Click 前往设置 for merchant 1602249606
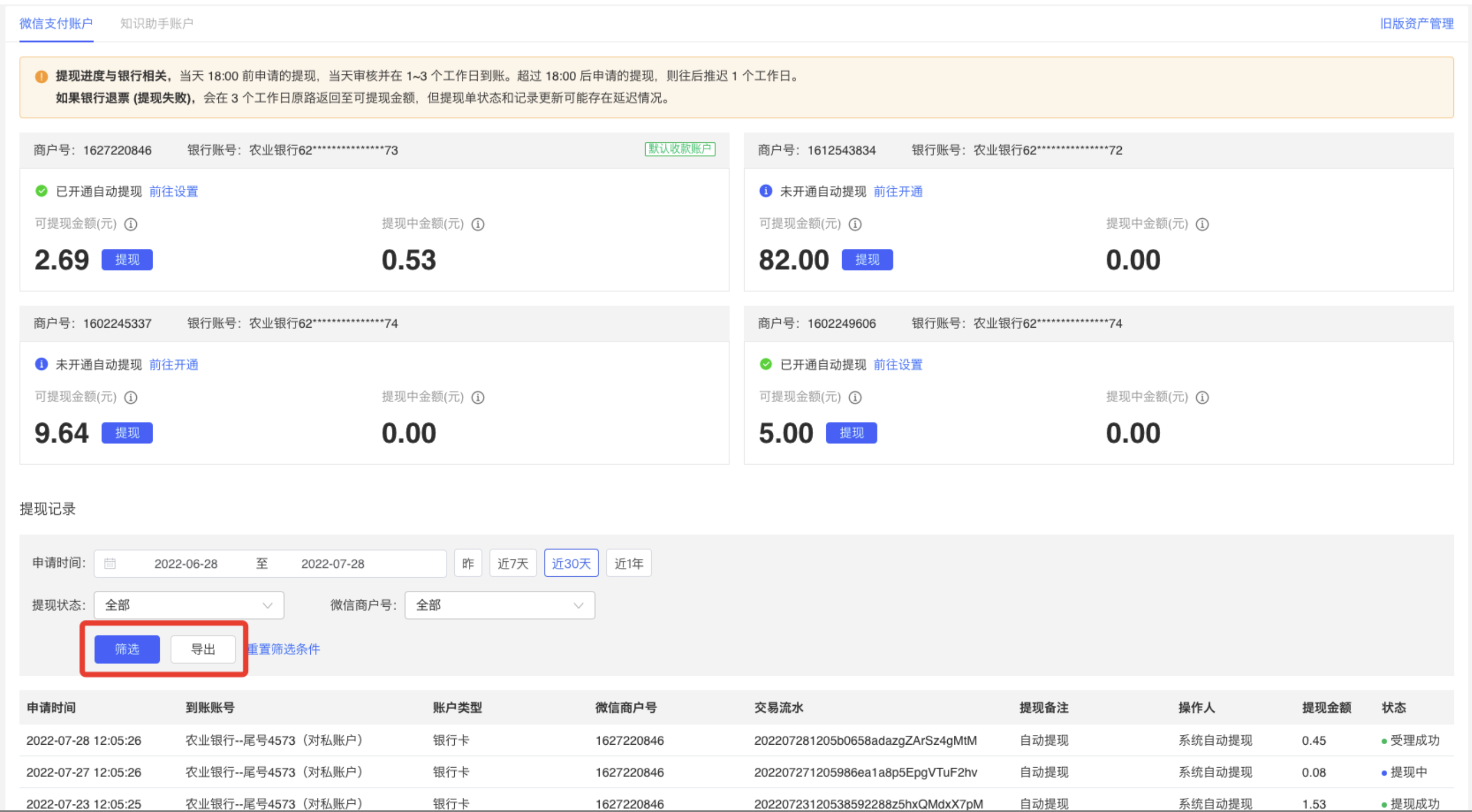 [898, 364]
